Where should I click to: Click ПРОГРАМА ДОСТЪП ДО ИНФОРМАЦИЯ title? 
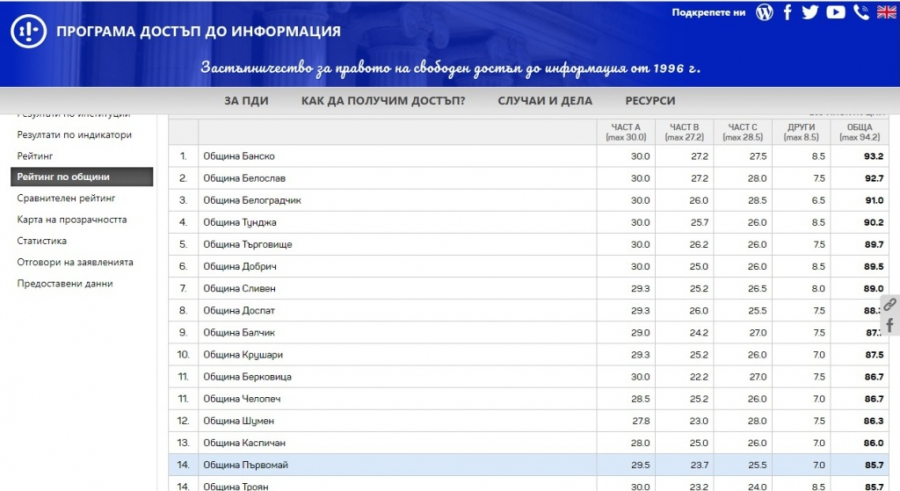click(199, 31)
